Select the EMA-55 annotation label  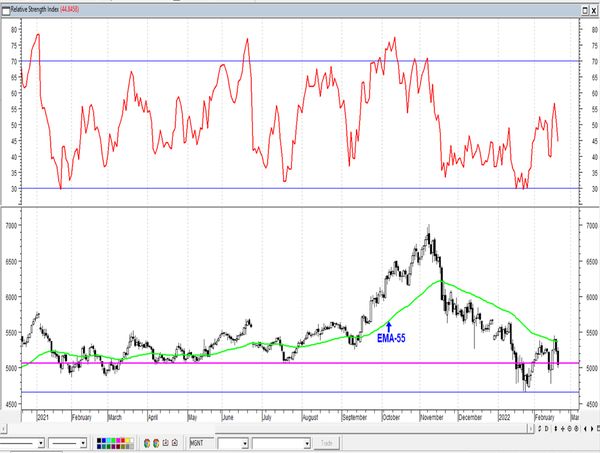391,338
